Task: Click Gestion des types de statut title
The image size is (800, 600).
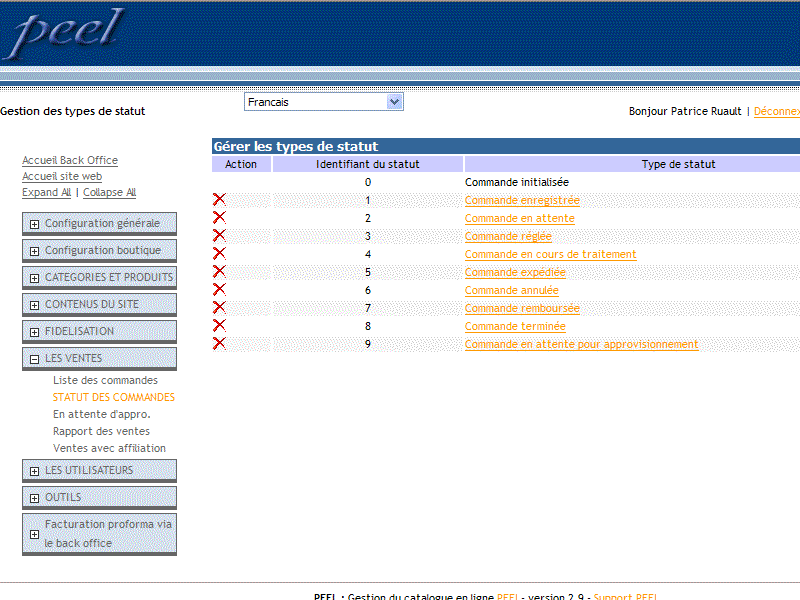Action: click(72, 111)
